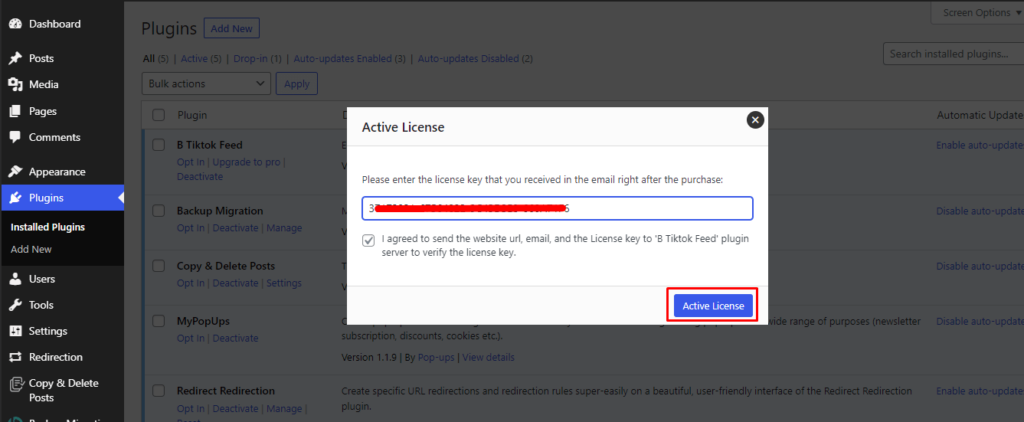Filter plugins by Active
This screenshot has width=1024, height=422.
(193, 59)
